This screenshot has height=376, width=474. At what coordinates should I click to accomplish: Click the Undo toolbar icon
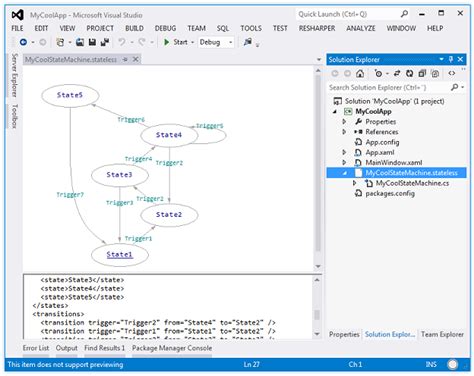click(x=122, y=42)
